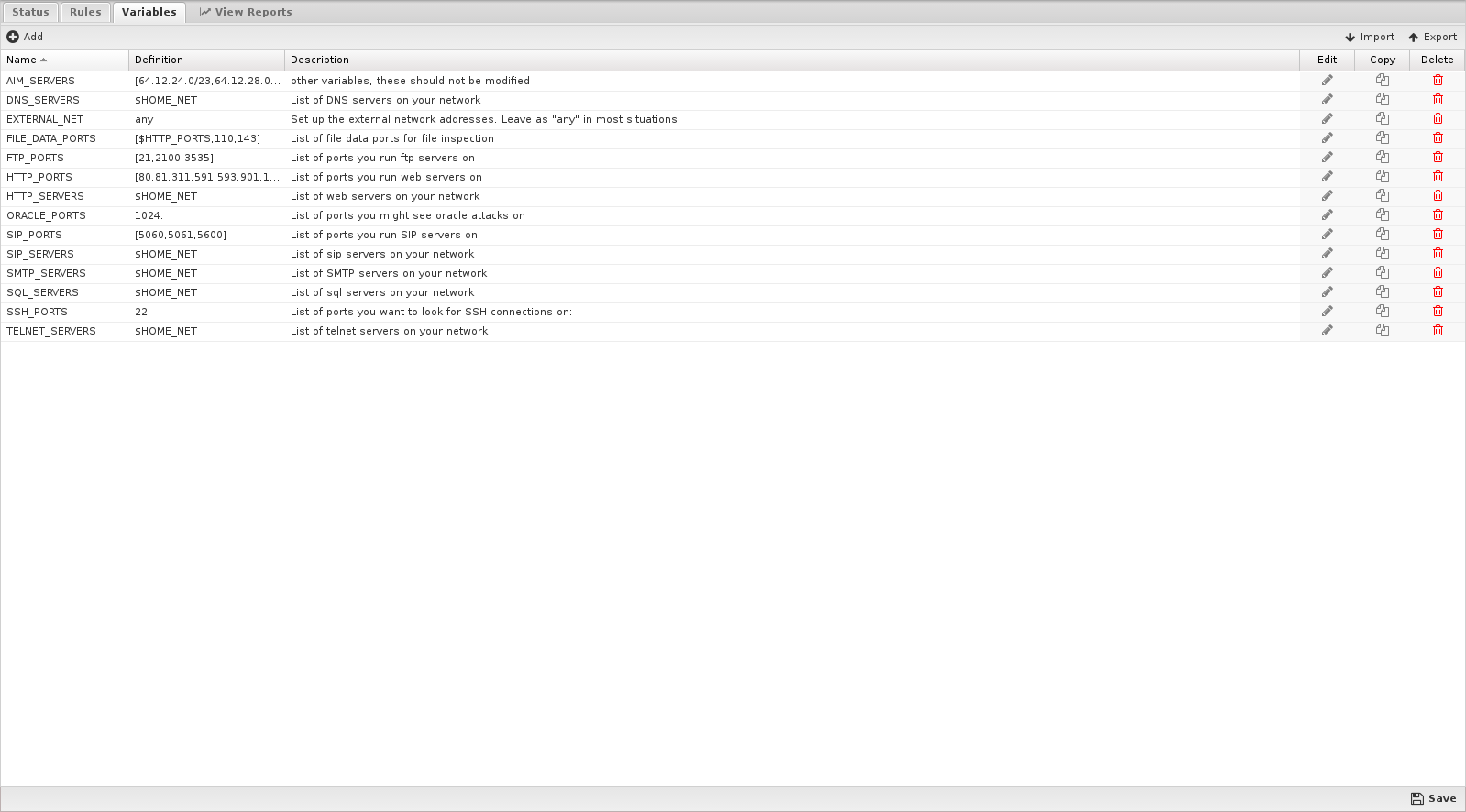Viewport: 1466px width, 812px height.
Task: Copy the SMTP_SERVERS variable
Action: pyautogui.click(x=1382, y=273)
